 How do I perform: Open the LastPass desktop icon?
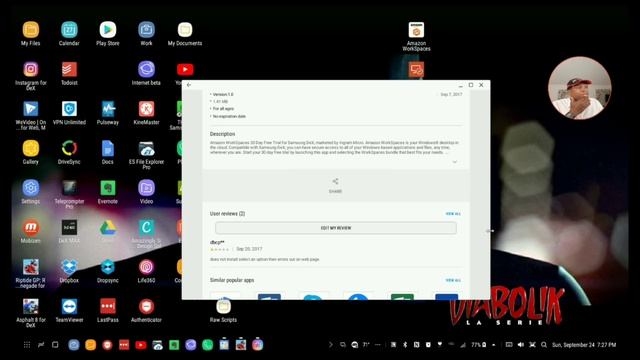coord(108,307)
